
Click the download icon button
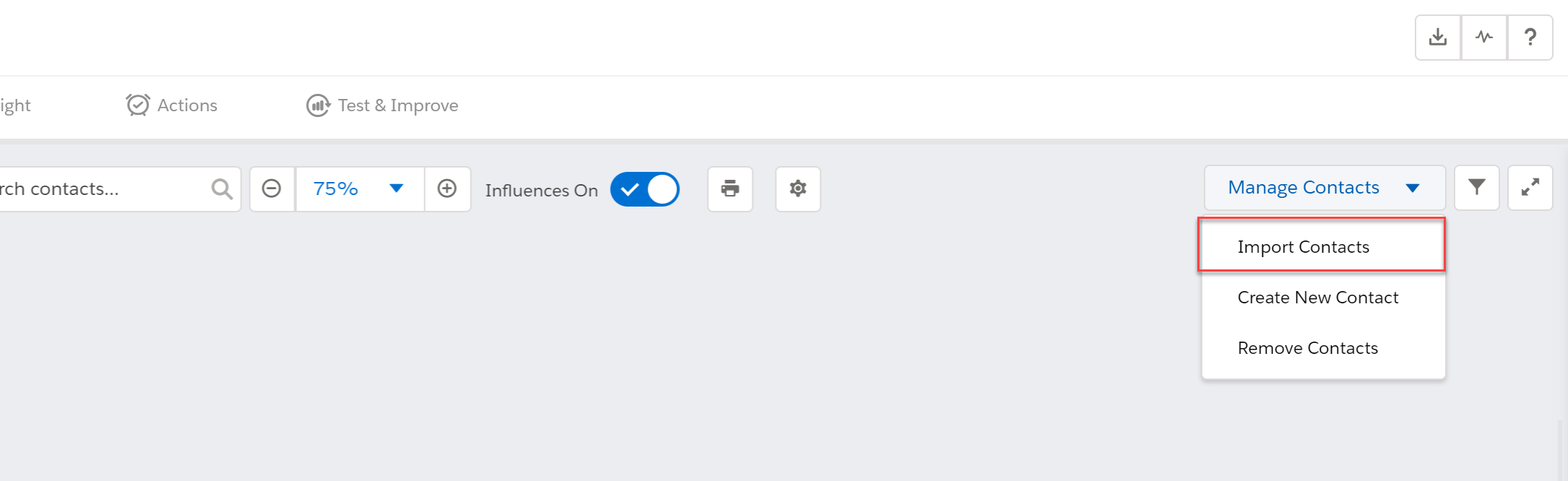coord(1438,37)
